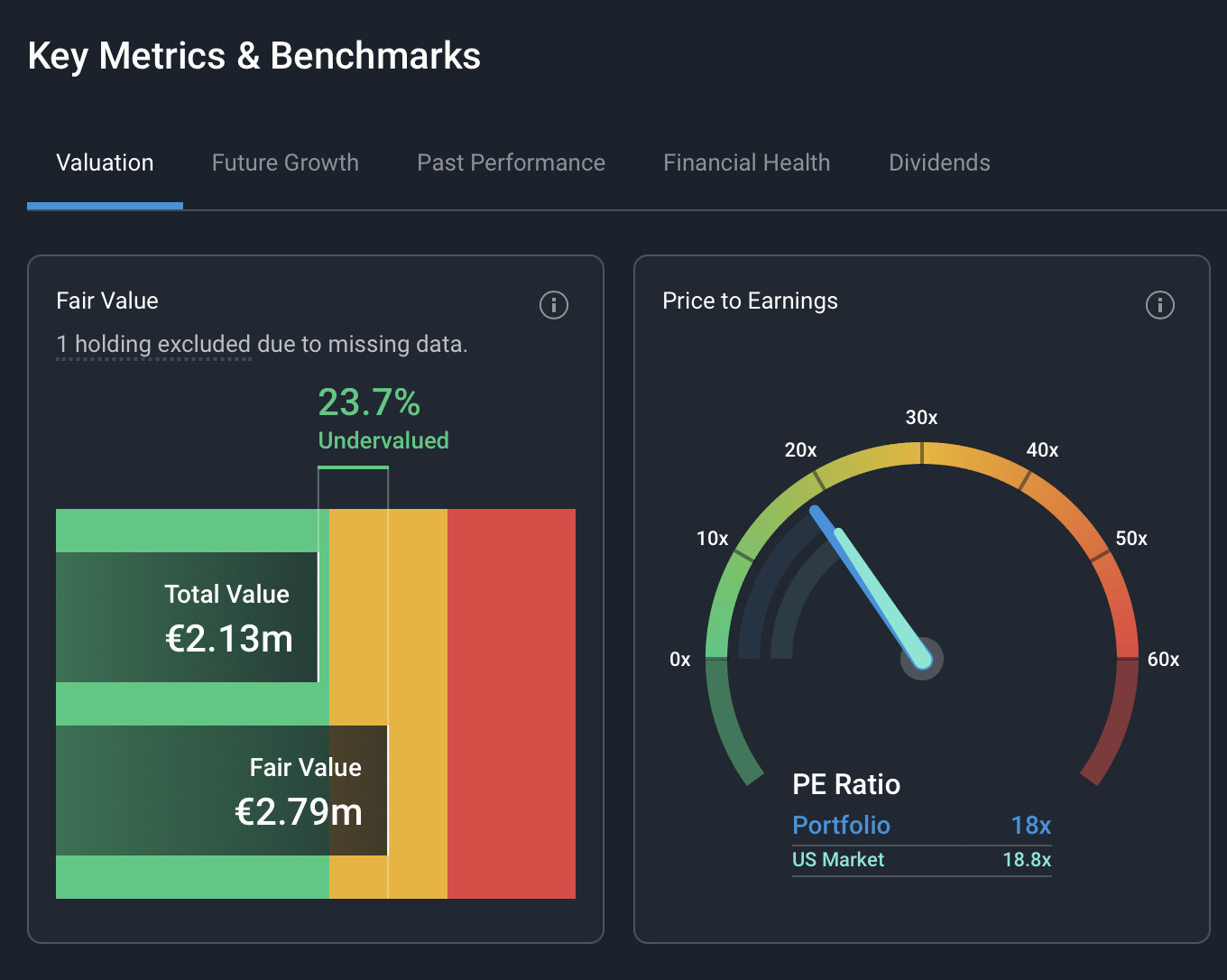Click the Fair Value info icon
The width and height of the screenshot is (1227, 980).
pyautogui.click(x=553, y=305)
